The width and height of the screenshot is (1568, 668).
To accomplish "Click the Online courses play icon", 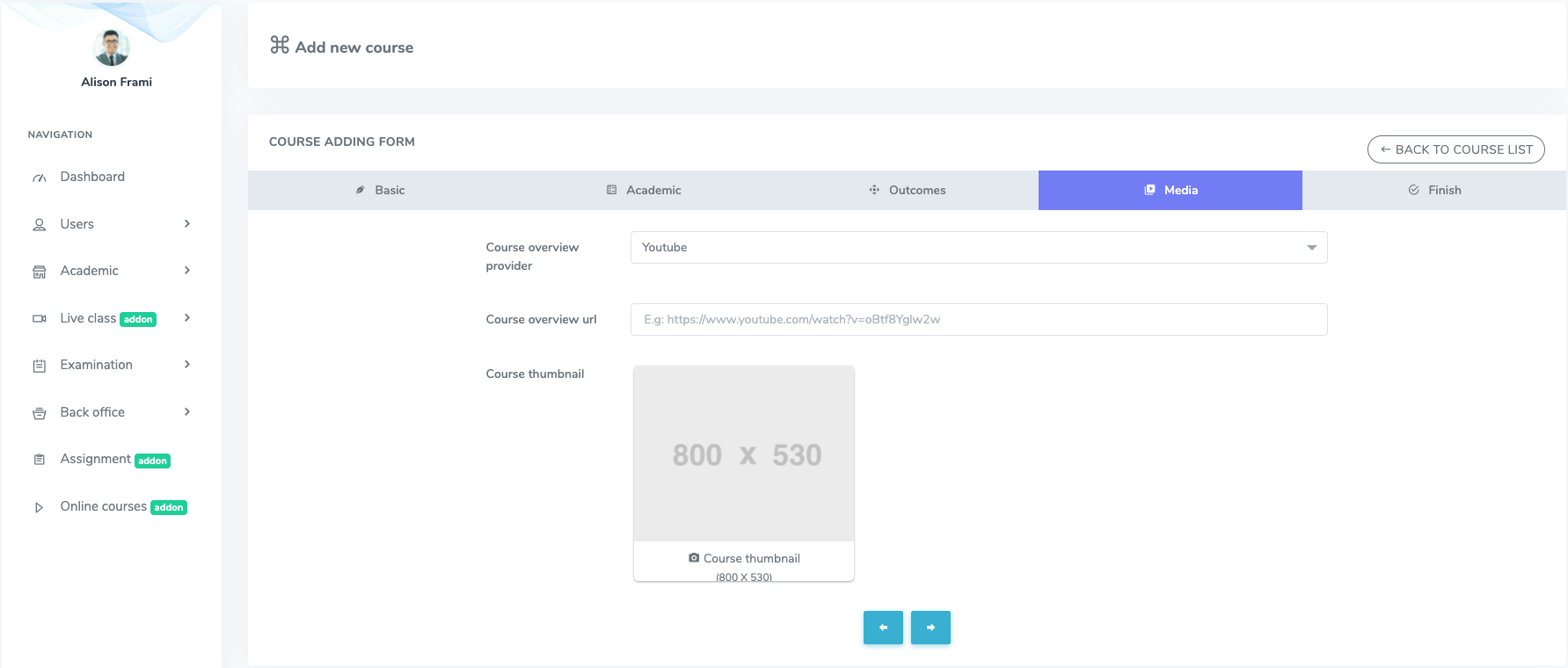I will 39,507.
